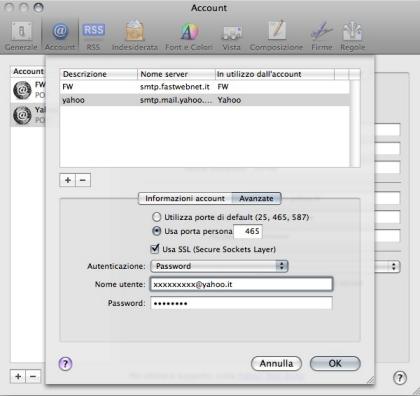Open the Regole rules pane
Image resolution: width=420 pixels, height=396 pixels.
(x=353, y=36)
